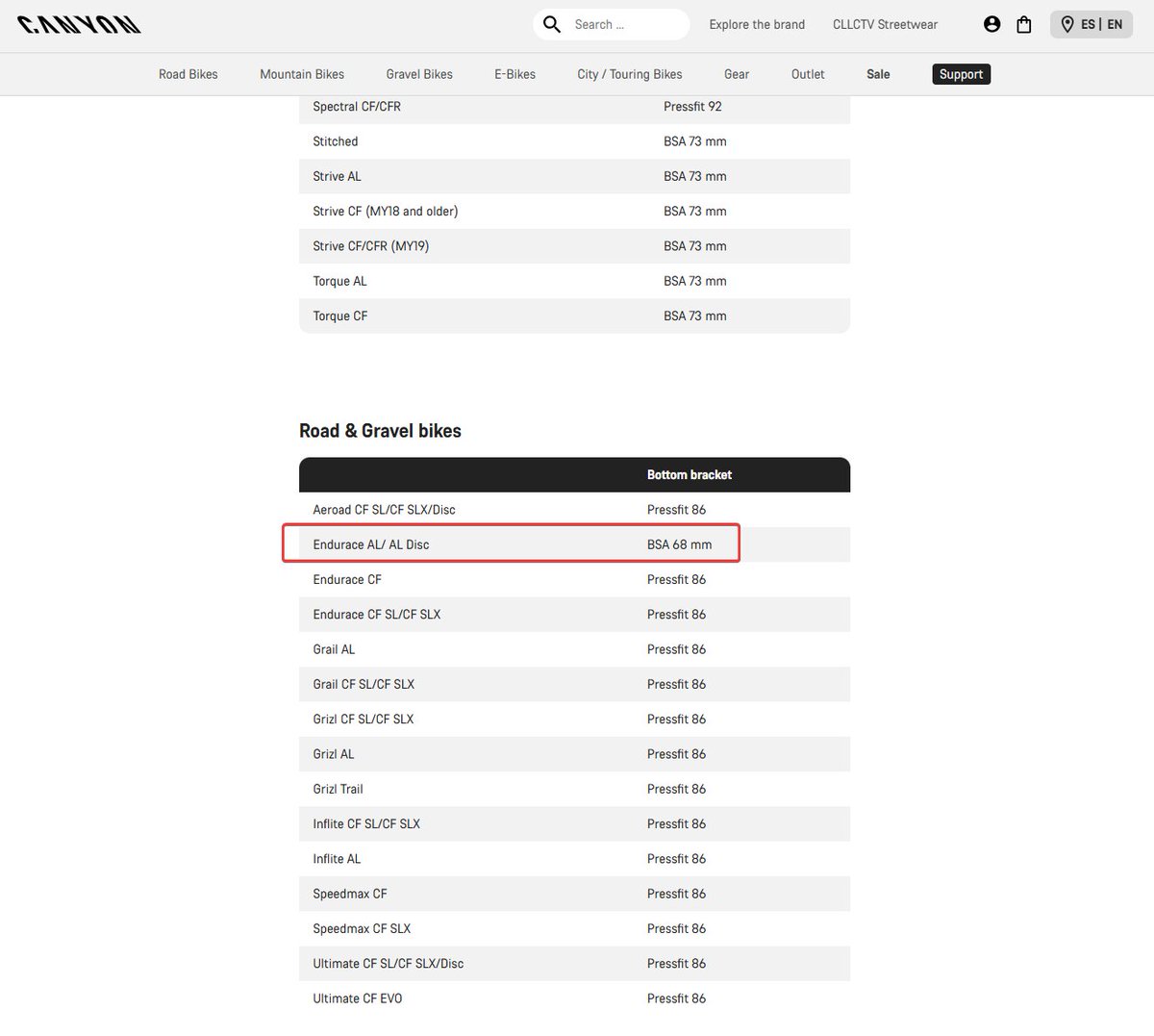Viewport: 1154px width, 1036px height.
Task: Click Pressfit 86 in Grail AL row
Action: click(x=676, y=649)
